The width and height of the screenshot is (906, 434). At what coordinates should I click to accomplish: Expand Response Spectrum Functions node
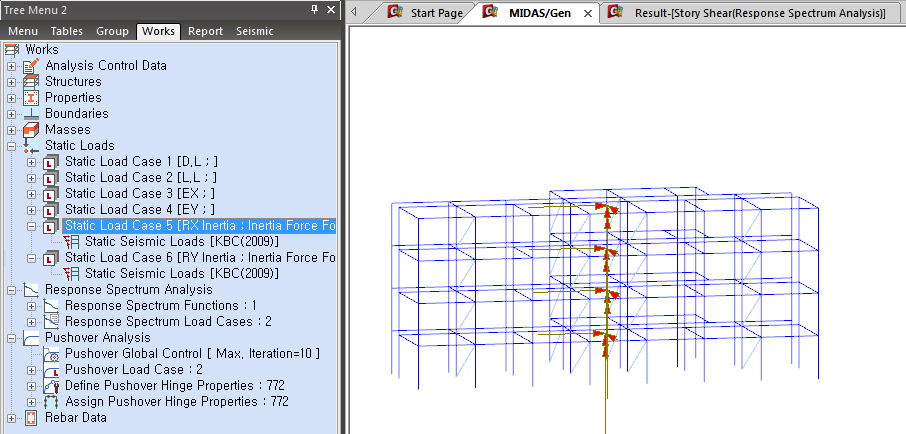[31, 306]
